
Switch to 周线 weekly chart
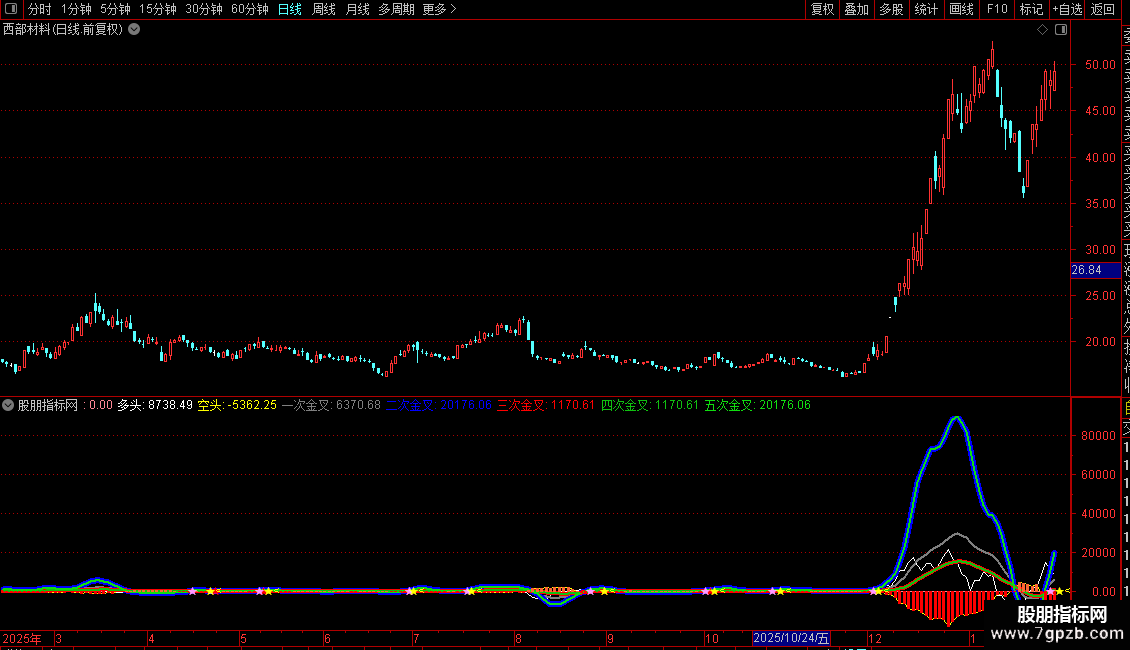(324, 9)
